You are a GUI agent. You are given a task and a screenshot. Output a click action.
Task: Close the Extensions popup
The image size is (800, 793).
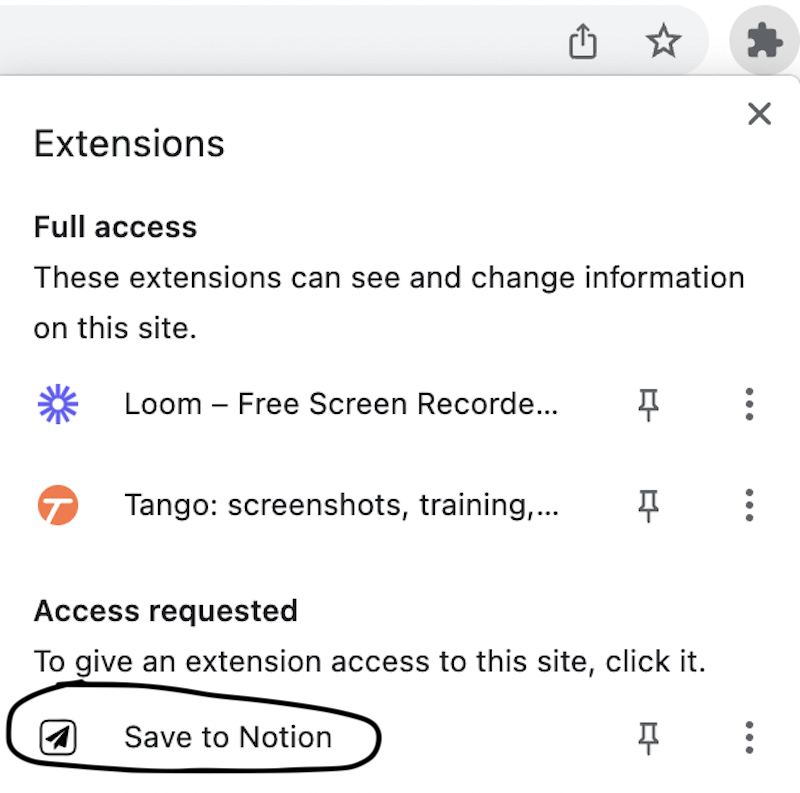[x=759, y=113]
